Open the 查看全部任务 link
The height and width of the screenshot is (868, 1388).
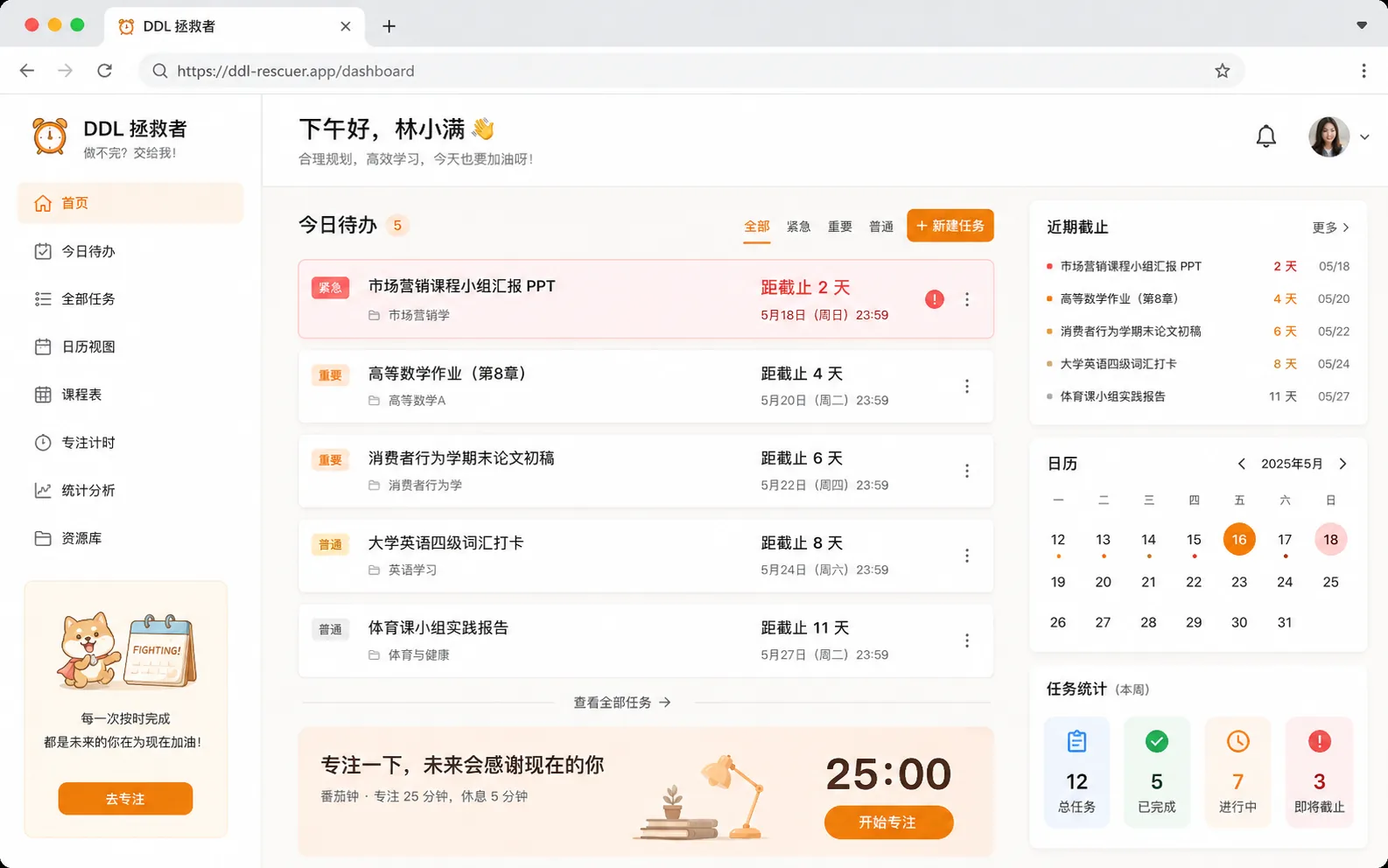click(x=622, y=703)
